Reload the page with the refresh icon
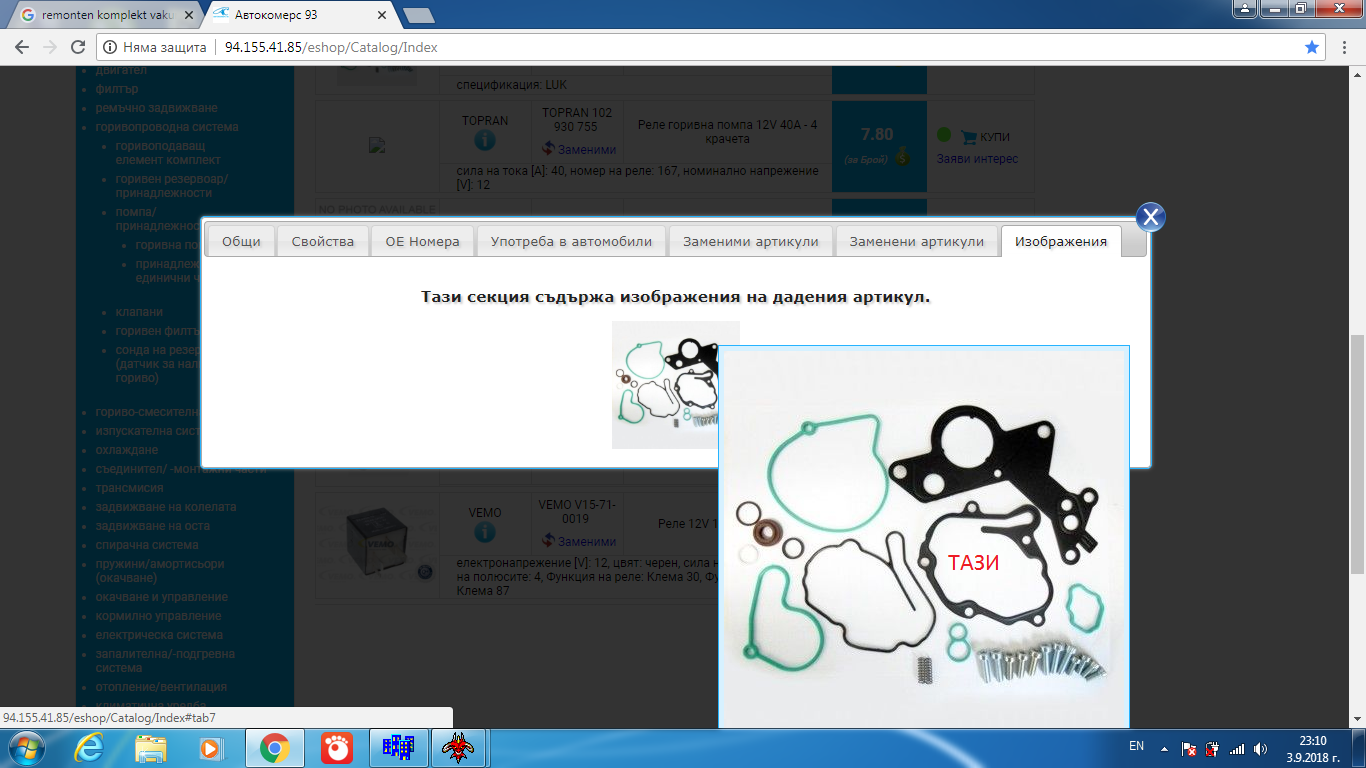1366x768 pixels. [x=78, y=47]
